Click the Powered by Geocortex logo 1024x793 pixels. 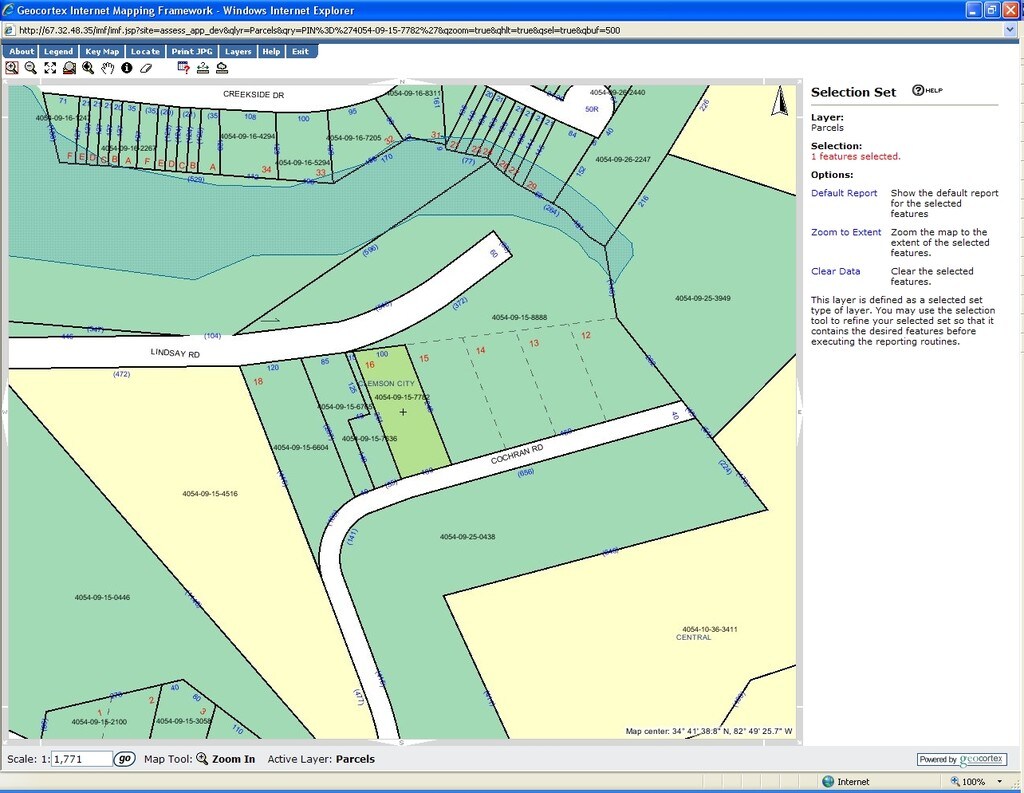[961, 759]
